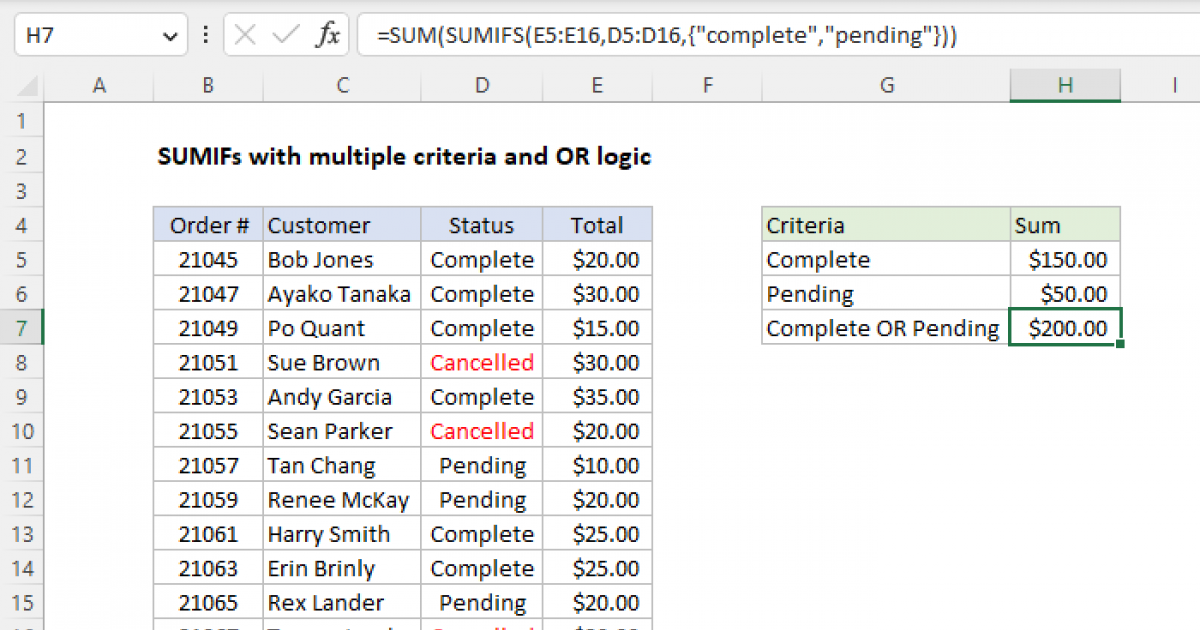The height and width of the screenshot is (630, 1200).
Task: Select row 4 header
Action: (x=22, y=225)
